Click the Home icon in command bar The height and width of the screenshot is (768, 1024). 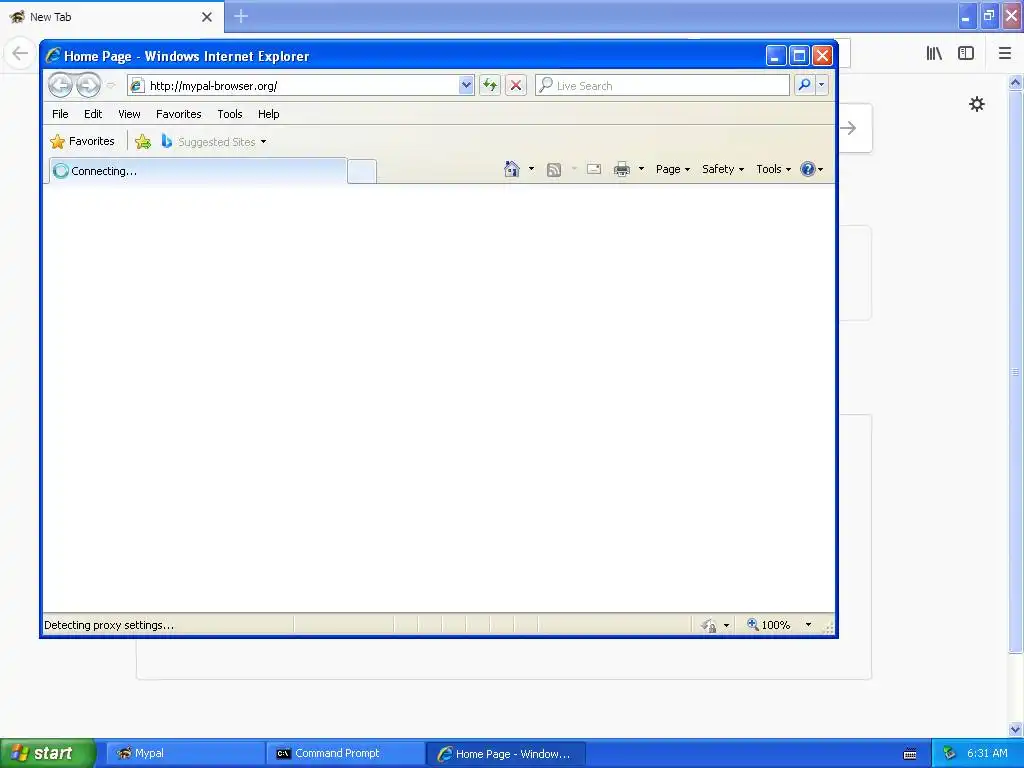(512, 169)
